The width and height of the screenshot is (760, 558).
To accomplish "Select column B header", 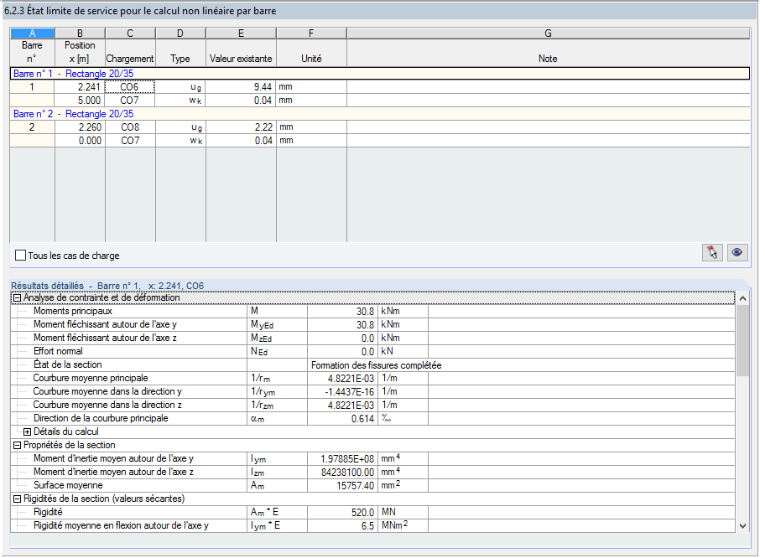I will click(80, 33).
